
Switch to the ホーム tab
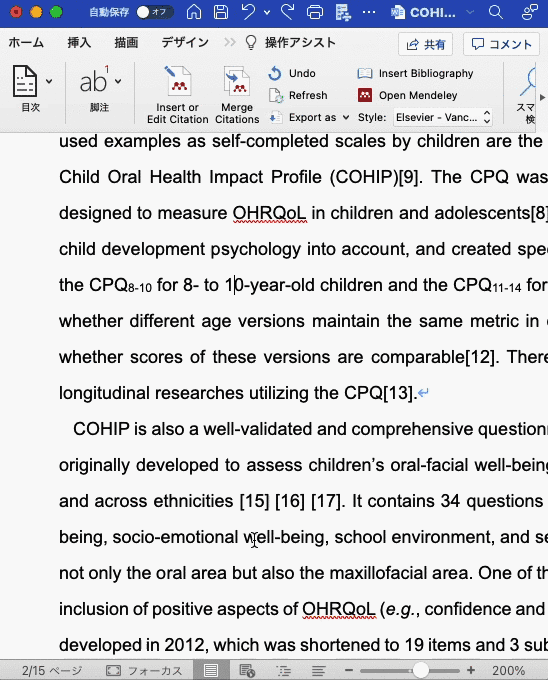(26, 42)
